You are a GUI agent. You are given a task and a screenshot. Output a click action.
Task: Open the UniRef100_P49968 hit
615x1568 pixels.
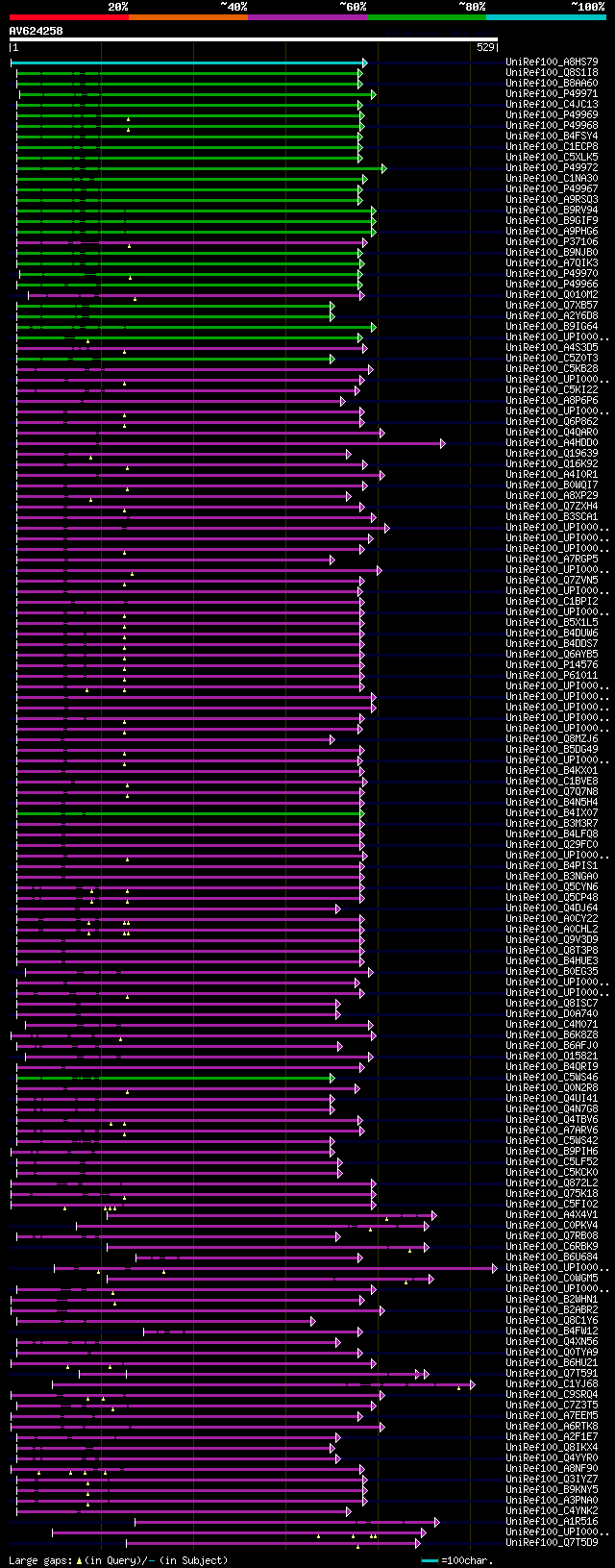pyautogui.click(x=552, y=126)
